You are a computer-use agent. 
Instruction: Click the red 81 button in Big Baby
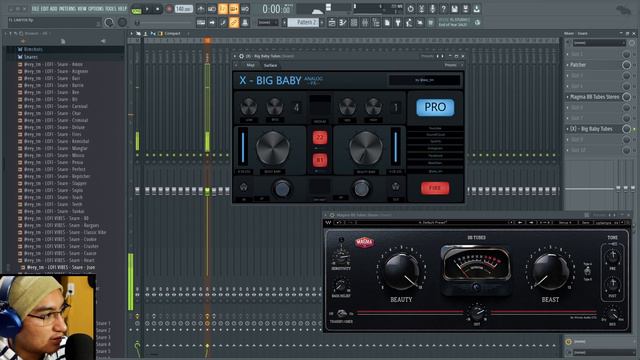320,160
